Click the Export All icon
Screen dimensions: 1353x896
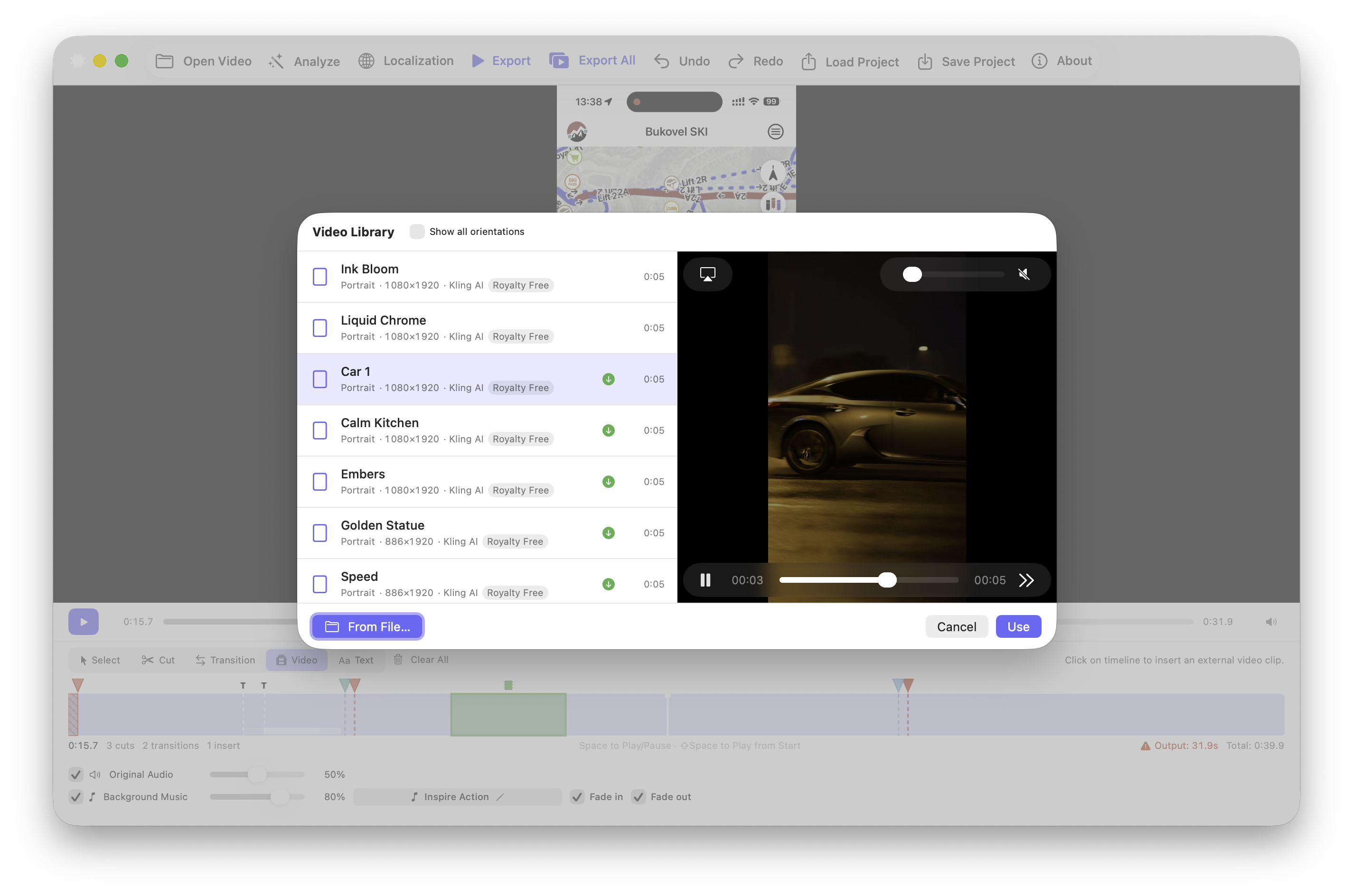[x=558, y=61]
